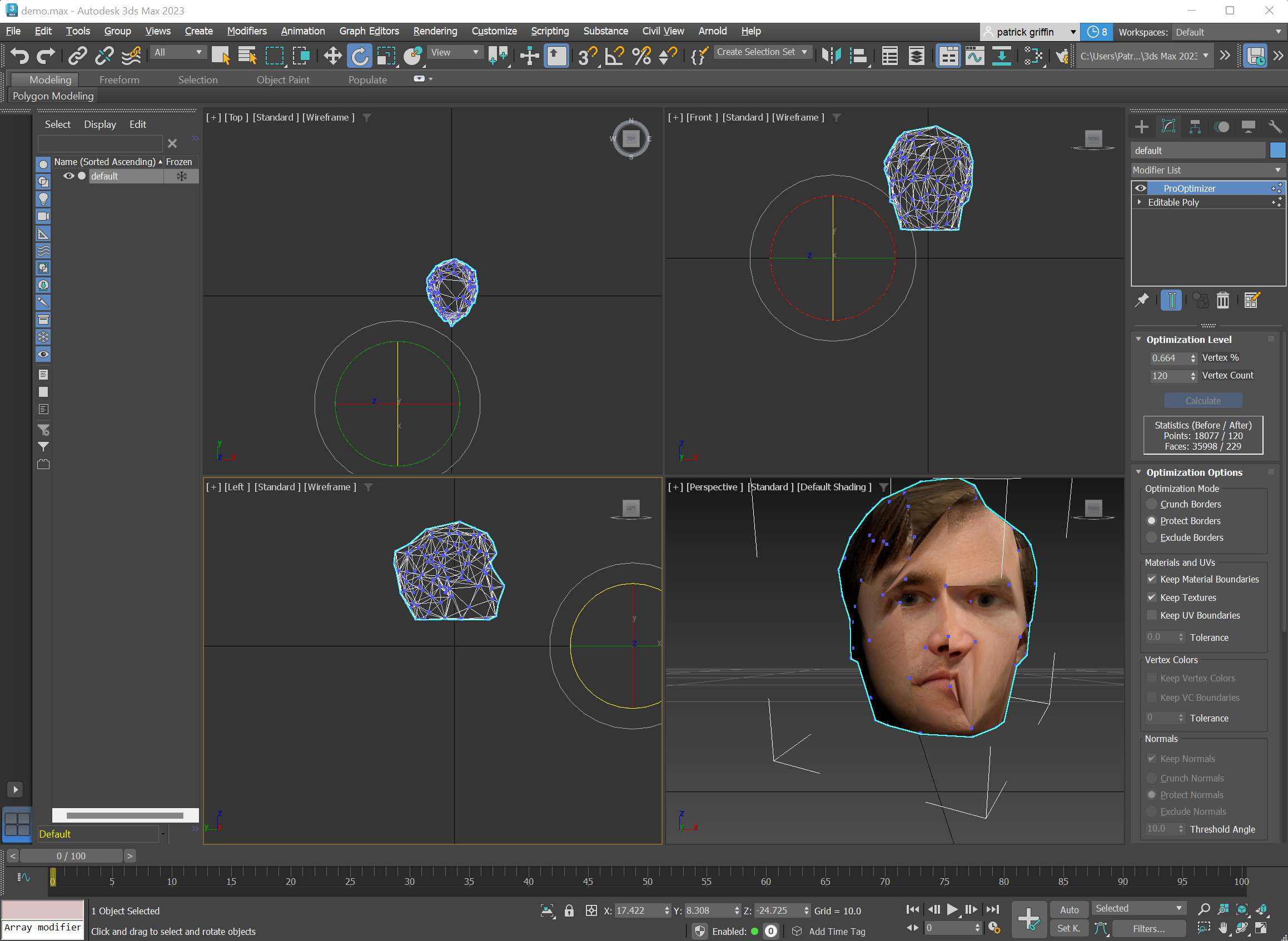
Task: Select the Move tool
Action: 332,55
